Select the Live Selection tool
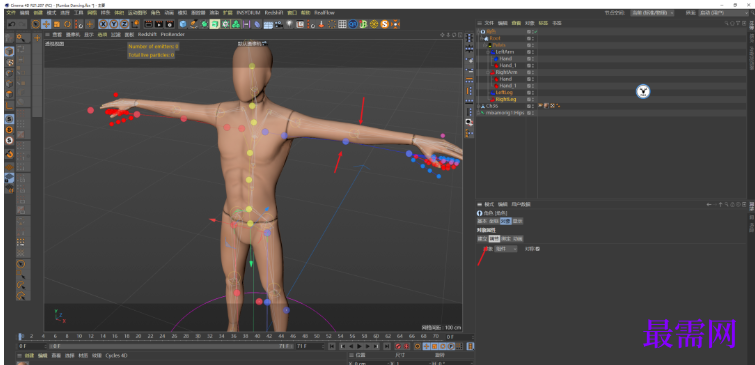The width and height of the screenshot is (755, 365). [x=36, y=24]
